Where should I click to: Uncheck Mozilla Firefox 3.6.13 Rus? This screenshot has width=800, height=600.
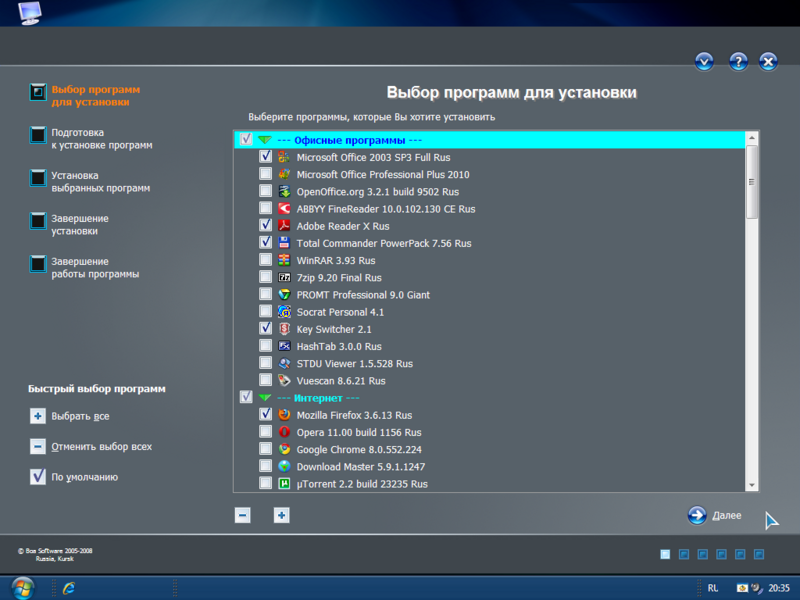pyautogui.click(x=265, y=414)
